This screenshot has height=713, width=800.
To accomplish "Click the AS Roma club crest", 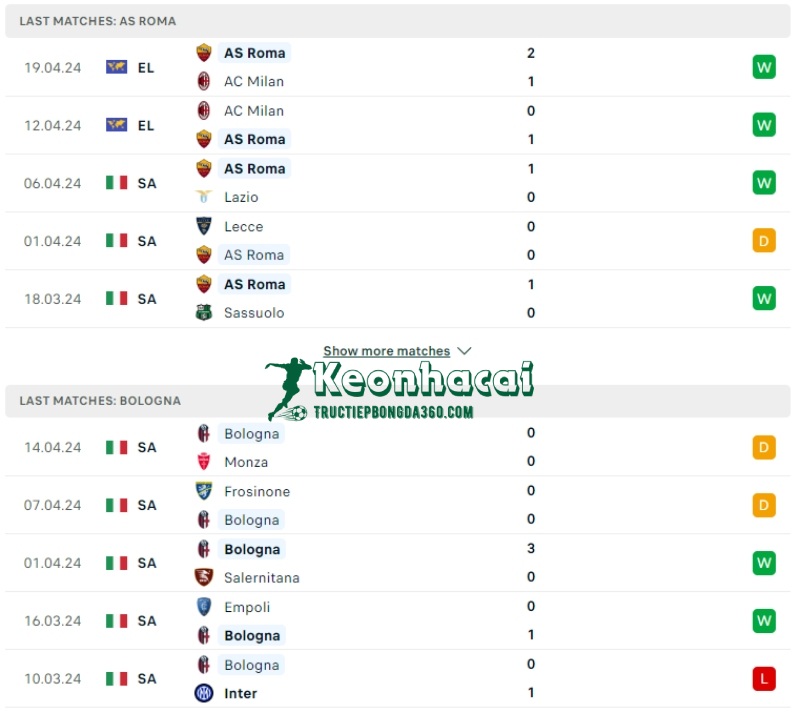I will [204, 52].
